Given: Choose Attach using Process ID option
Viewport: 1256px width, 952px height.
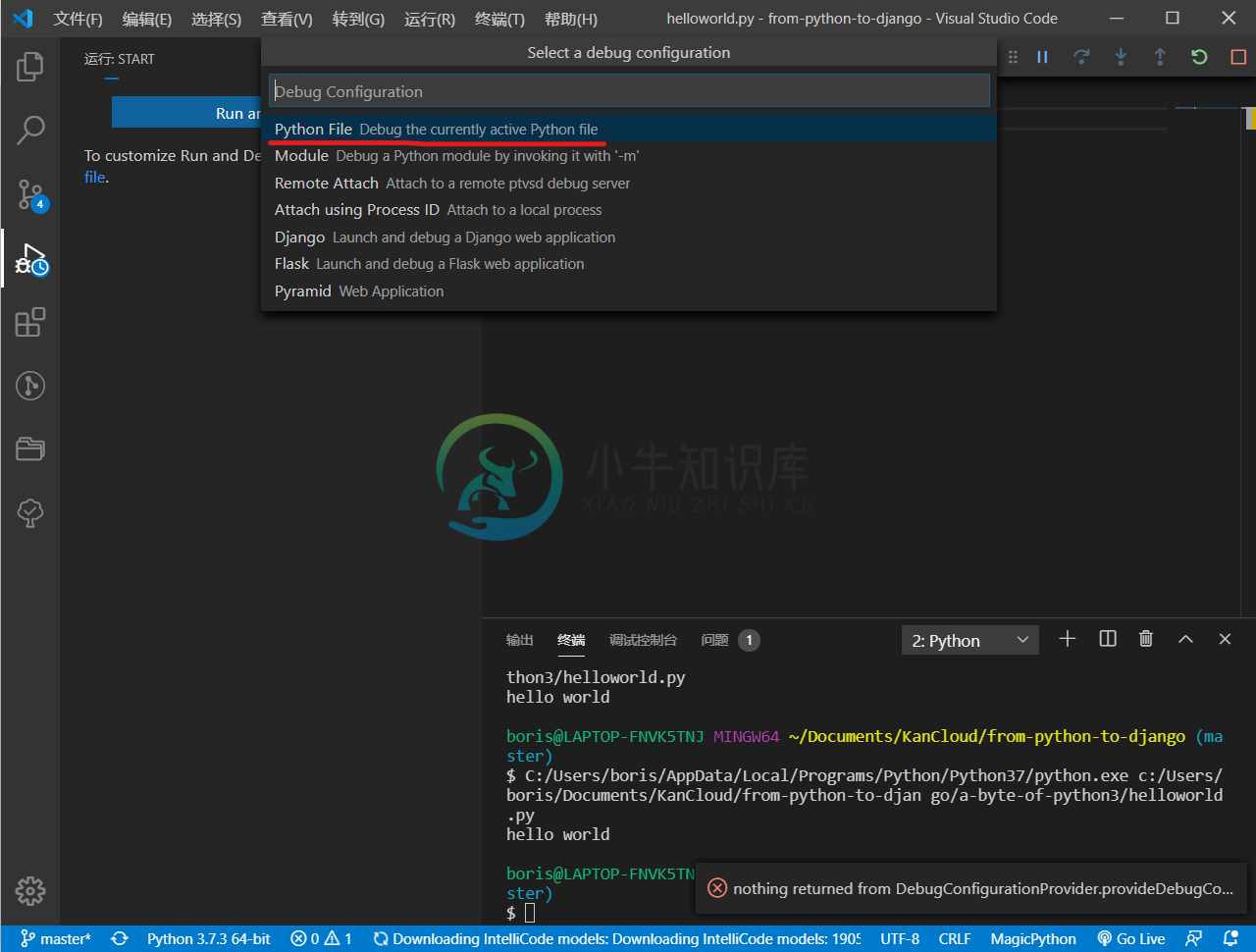Looking at the screenshot, I should click(x=629, y=210).
